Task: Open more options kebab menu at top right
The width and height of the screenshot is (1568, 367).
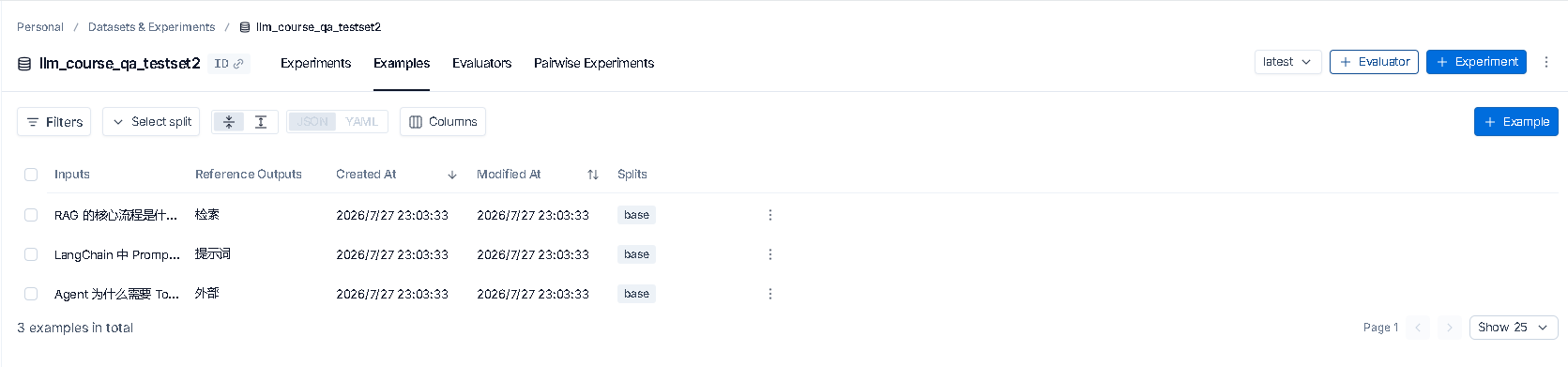Action: 1546,62
